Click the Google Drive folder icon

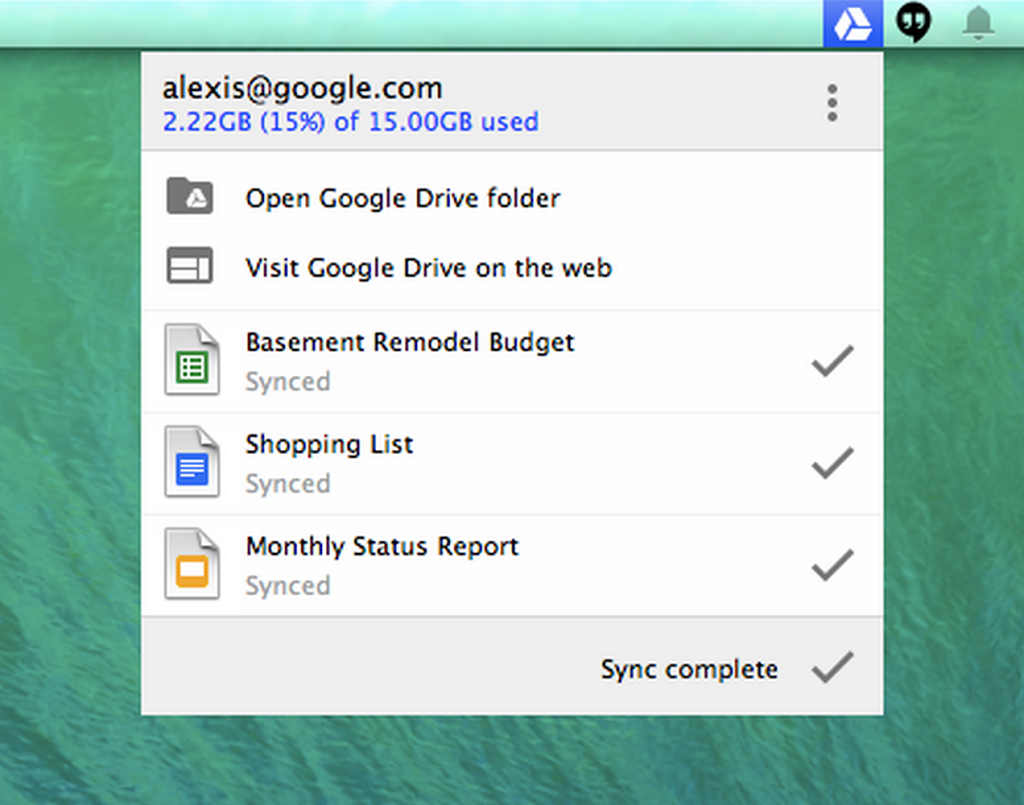coord(189,196)
